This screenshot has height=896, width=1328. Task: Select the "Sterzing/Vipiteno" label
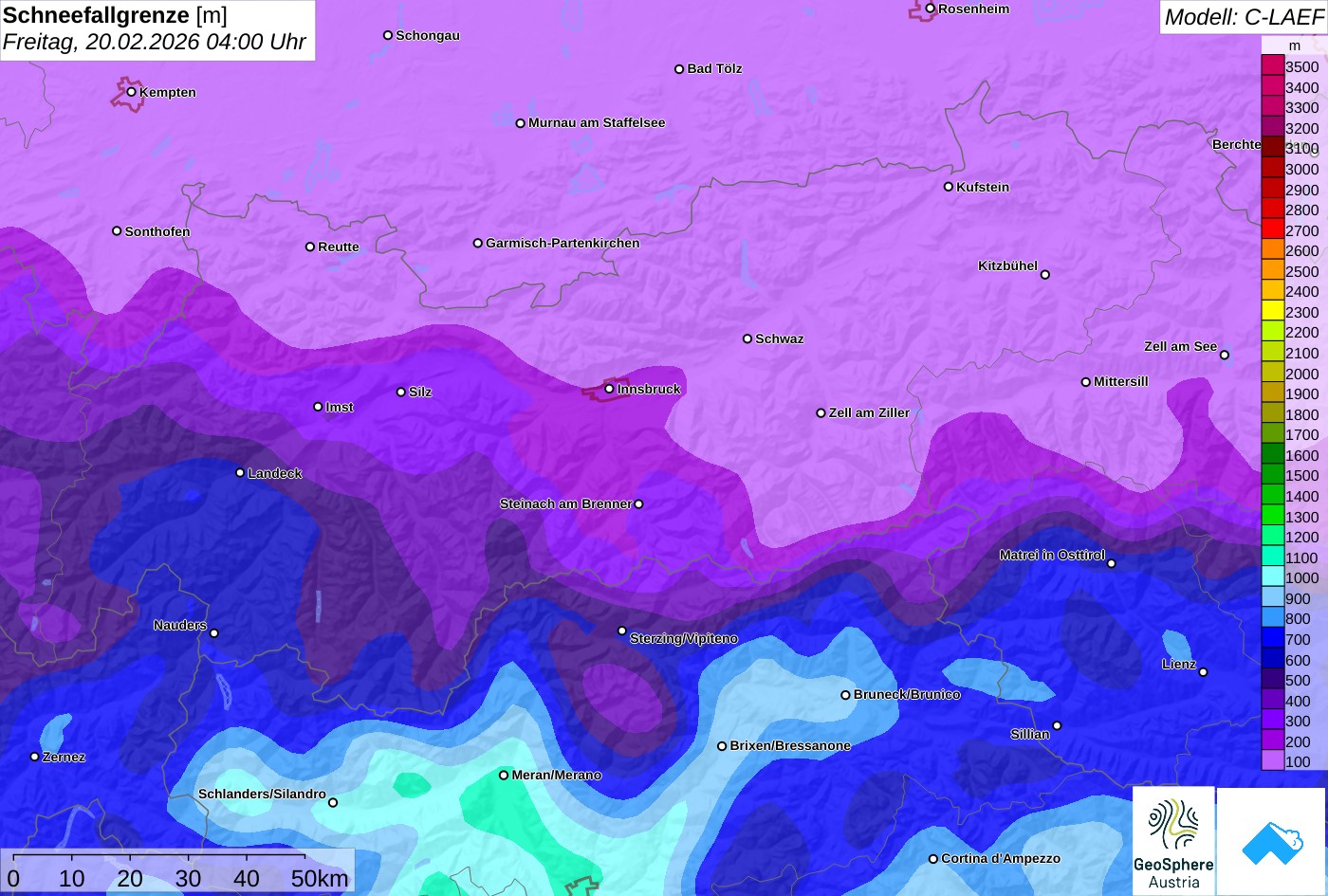[x=684, y=638]
